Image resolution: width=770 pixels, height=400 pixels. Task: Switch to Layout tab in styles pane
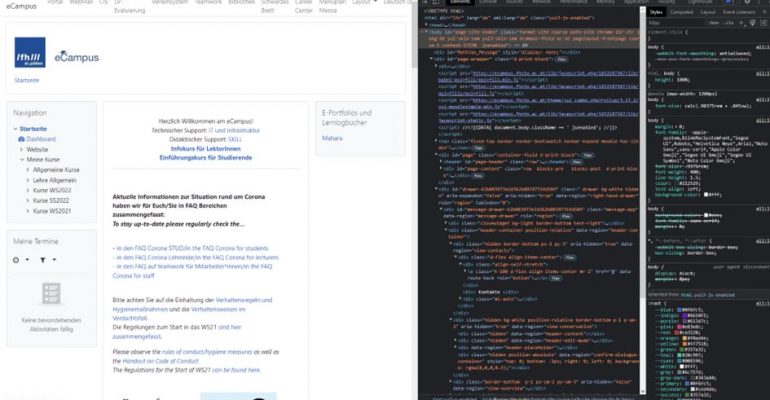click(708, 12)
